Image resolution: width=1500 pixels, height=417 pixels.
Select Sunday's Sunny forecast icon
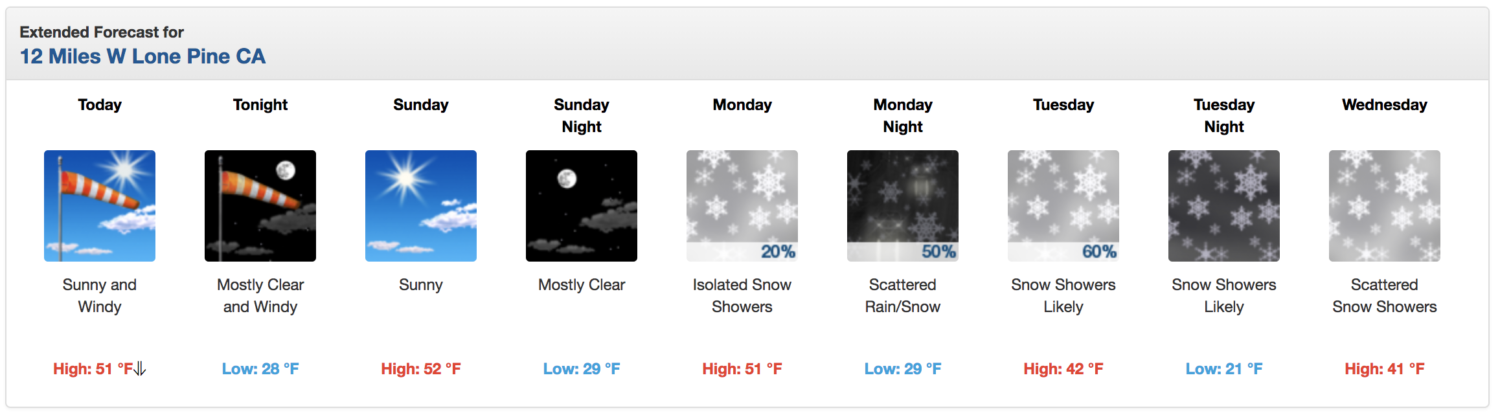pos(421,206)
